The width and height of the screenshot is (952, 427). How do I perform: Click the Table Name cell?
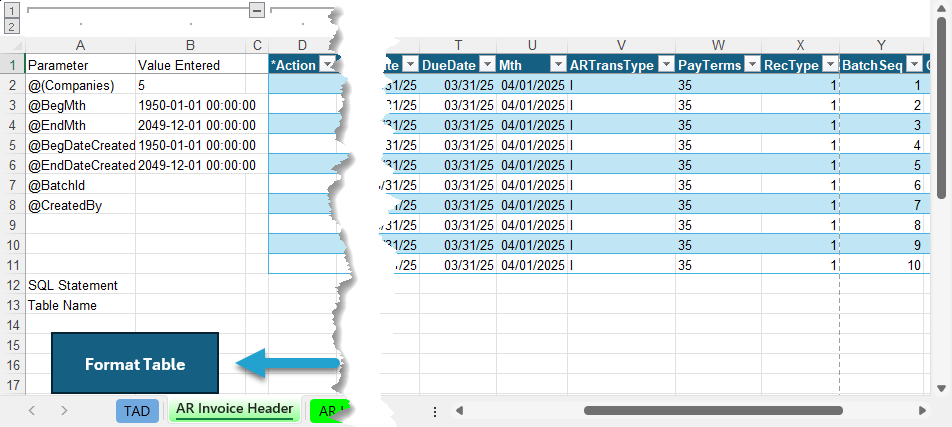coord(80,306)
